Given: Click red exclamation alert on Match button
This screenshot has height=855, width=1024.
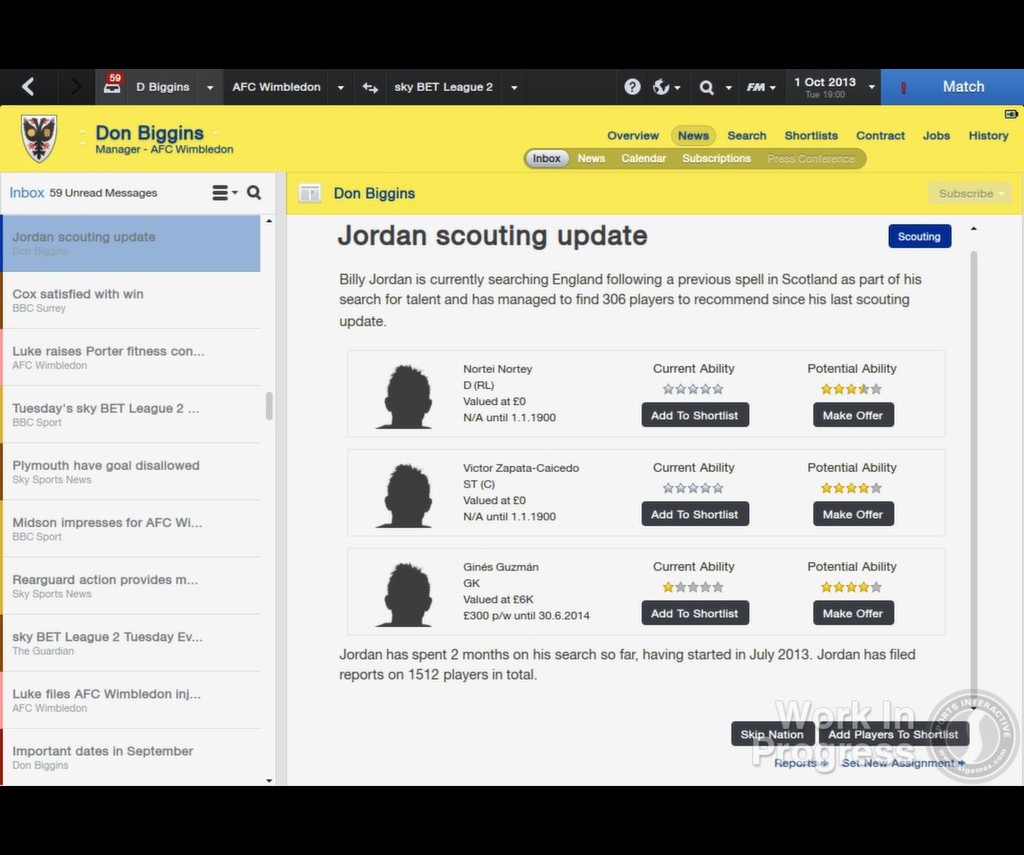Looking at the screenshot, I should 903,88.
